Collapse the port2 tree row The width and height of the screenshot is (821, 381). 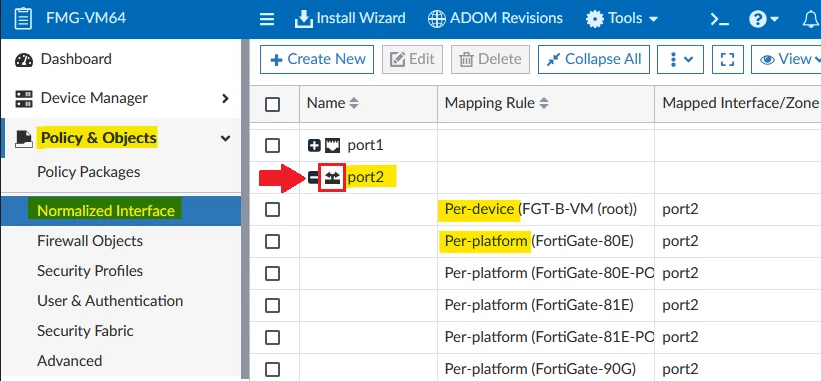tap(314, 178)
